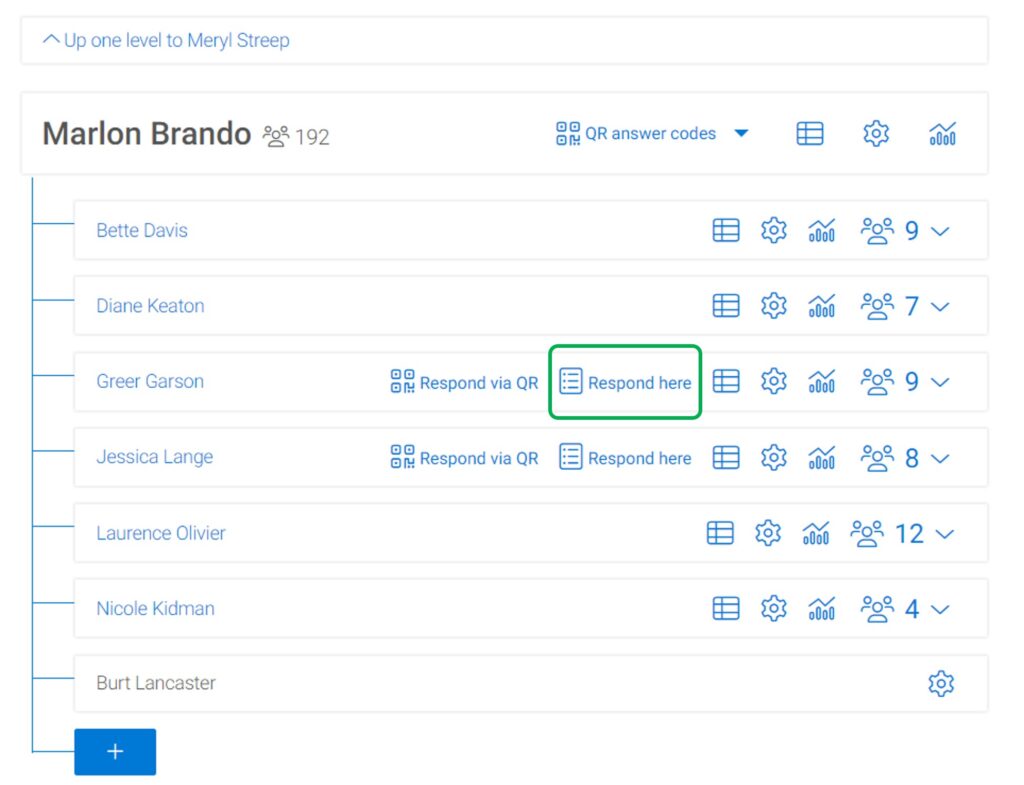Click Respond via QR for Jessica Lange
Viewport: 1024px width, 785px height.
pos(464,458)
